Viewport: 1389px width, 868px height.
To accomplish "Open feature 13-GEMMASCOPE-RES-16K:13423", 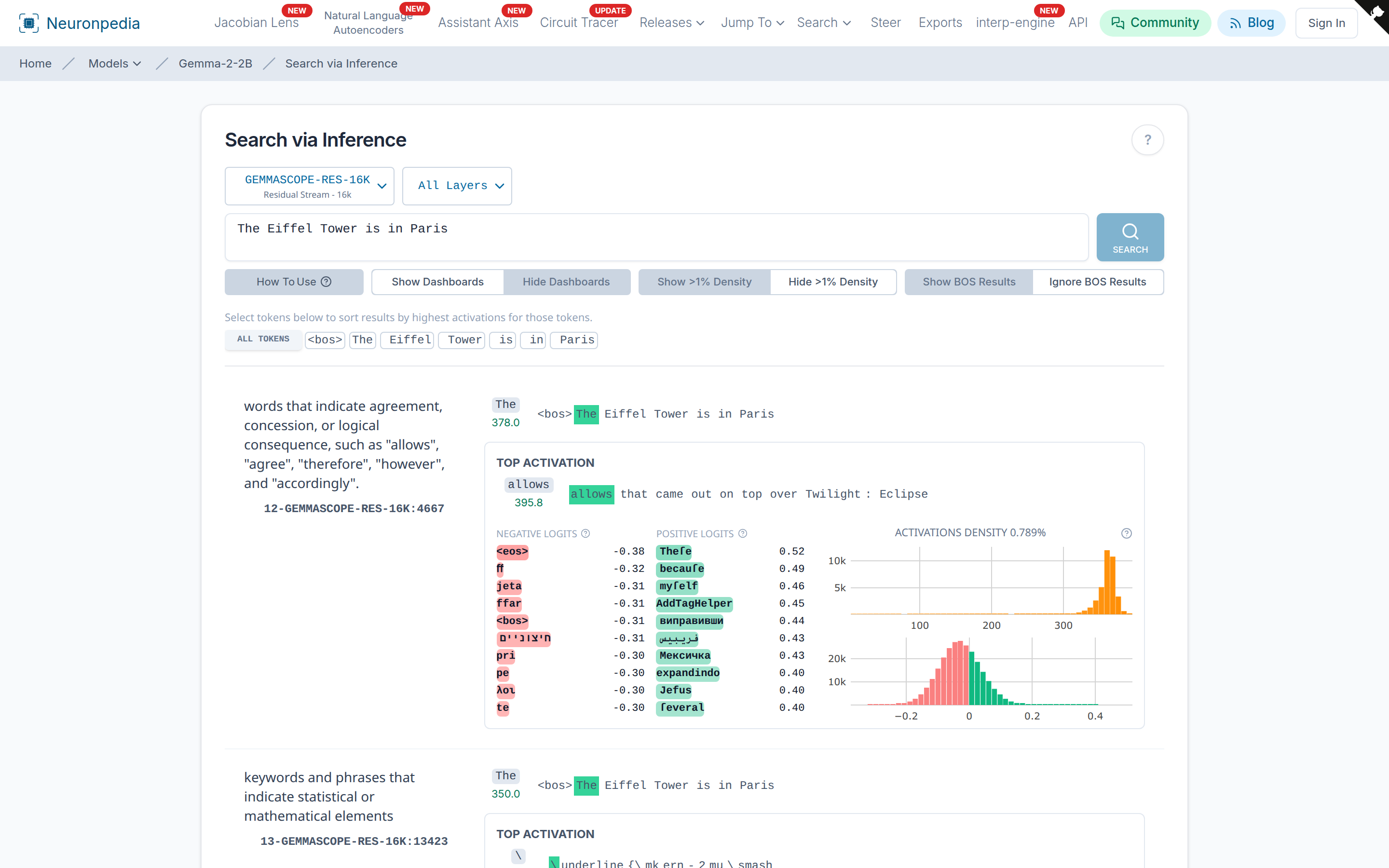I will [354, 841].
